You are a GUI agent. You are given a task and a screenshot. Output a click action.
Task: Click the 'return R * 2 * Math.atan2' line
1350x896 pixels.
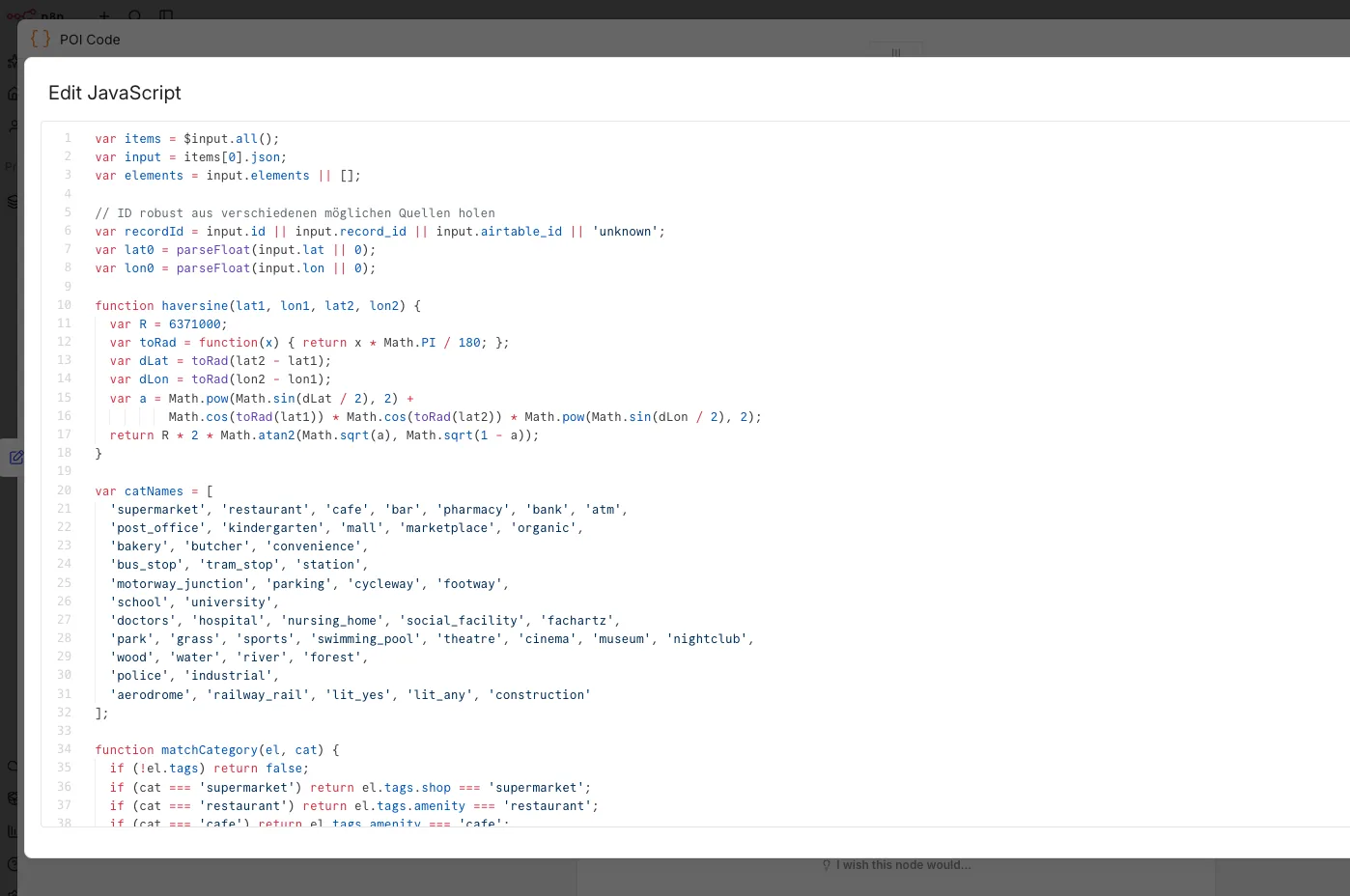tap(324, 435)
